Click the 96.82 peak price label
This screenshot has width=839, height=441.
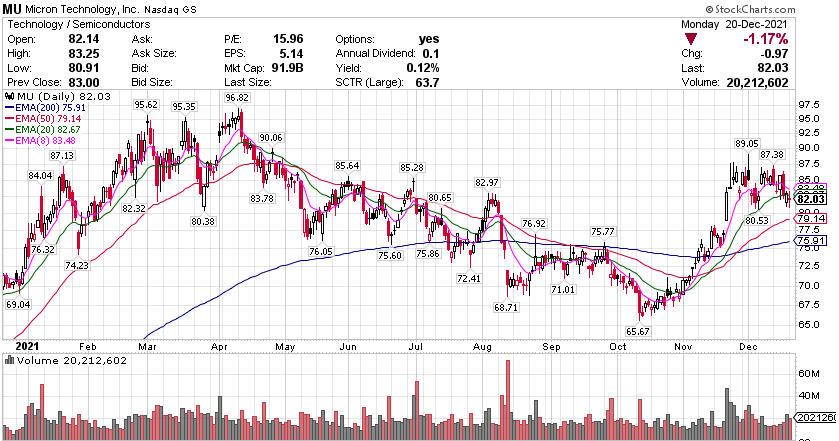pos(237,97)
